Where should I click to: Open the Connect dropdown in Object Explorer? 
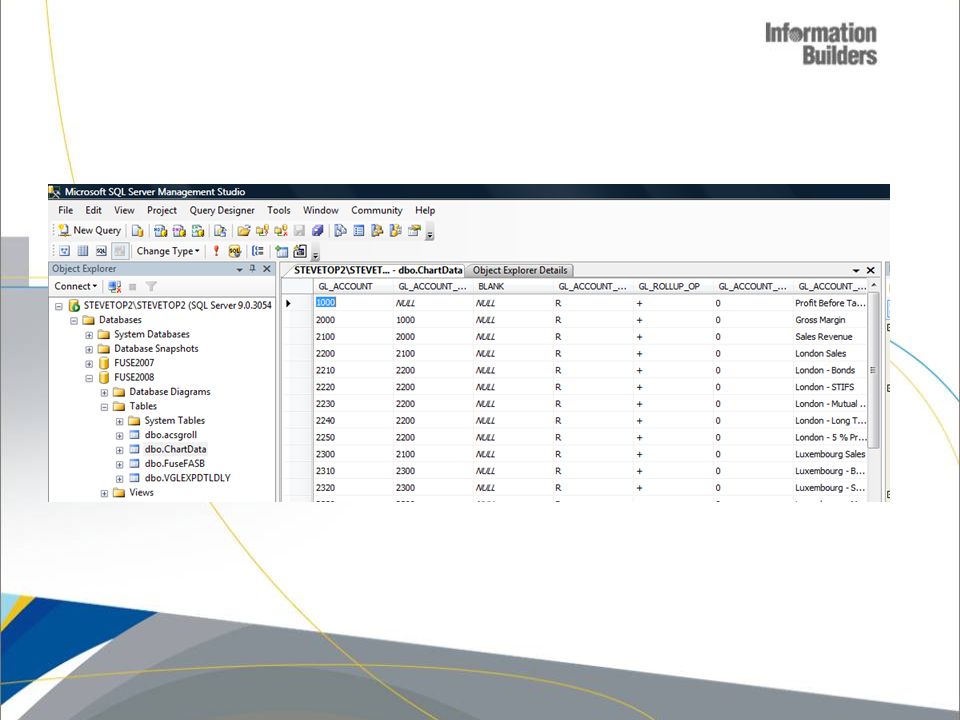[75, 286]
